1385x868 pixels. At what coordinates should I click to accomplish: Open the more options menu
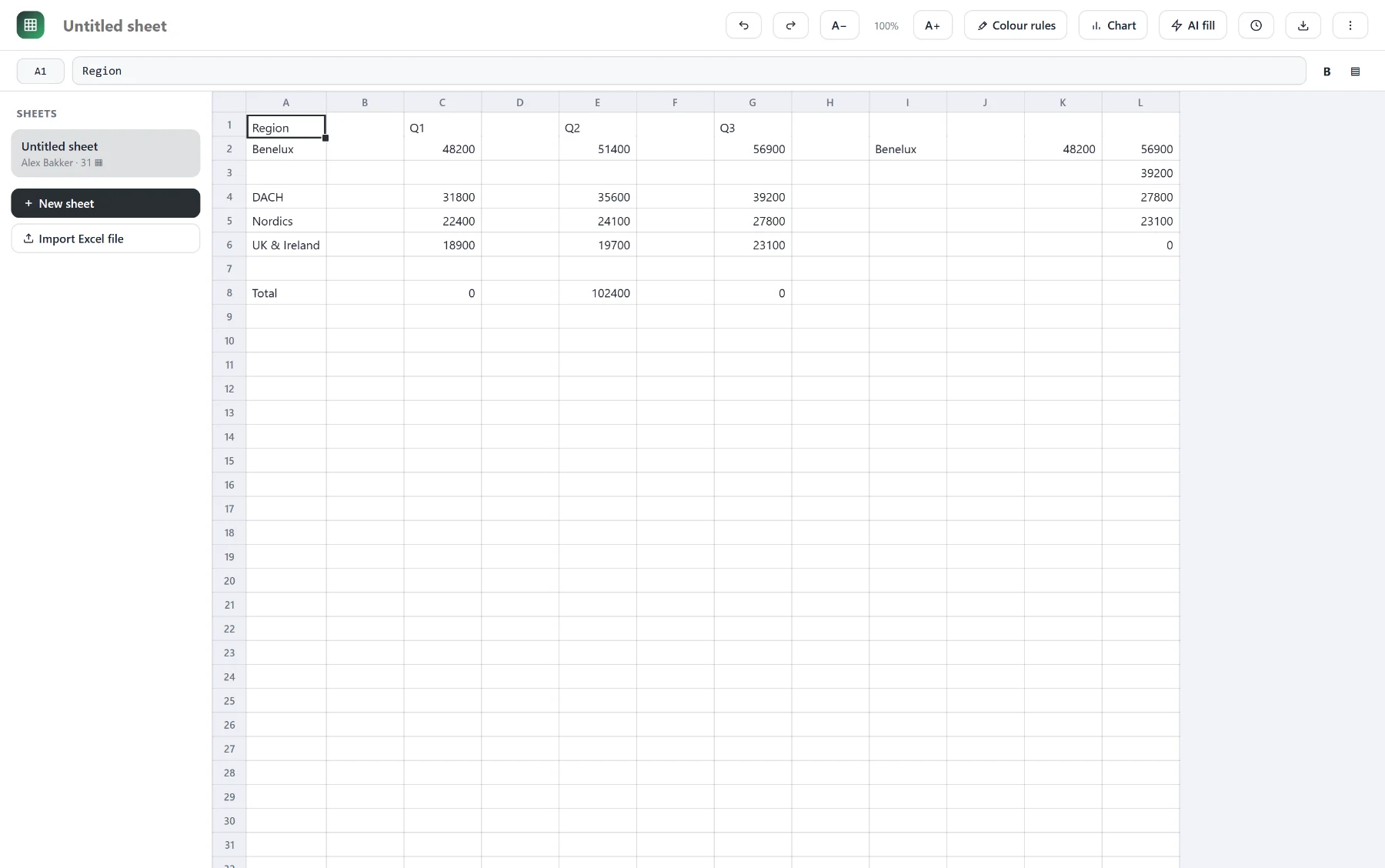1350,25
